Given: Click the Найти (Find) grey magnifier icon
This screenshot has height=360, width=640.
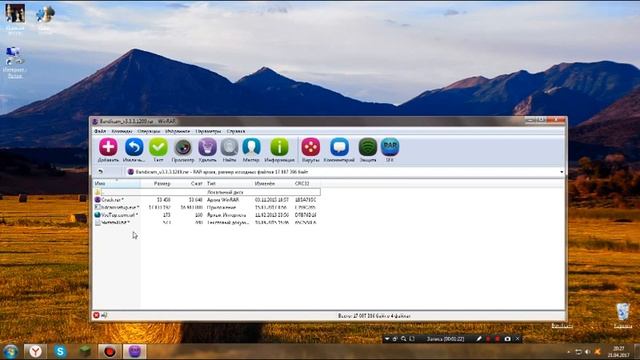Looking at the screenshot, I should 229,147.
